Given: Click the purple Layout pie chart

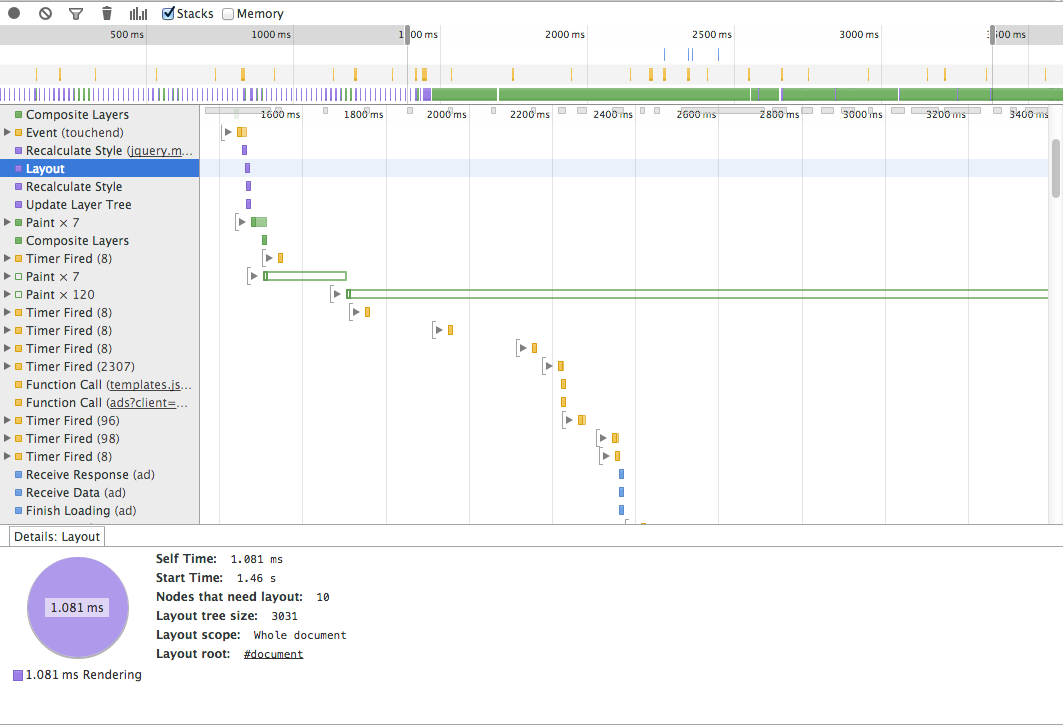Looking at the screenshot, I should click(x=77, y=607).
